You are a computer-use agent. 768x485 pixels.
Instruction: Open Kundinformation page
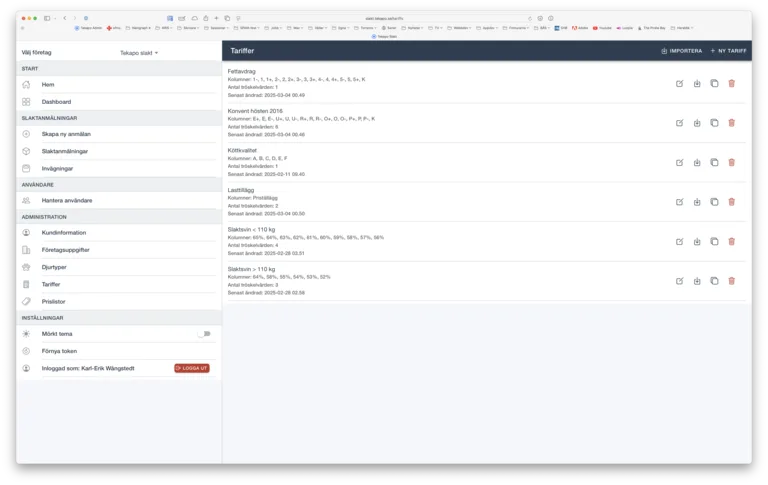(119, 233)
